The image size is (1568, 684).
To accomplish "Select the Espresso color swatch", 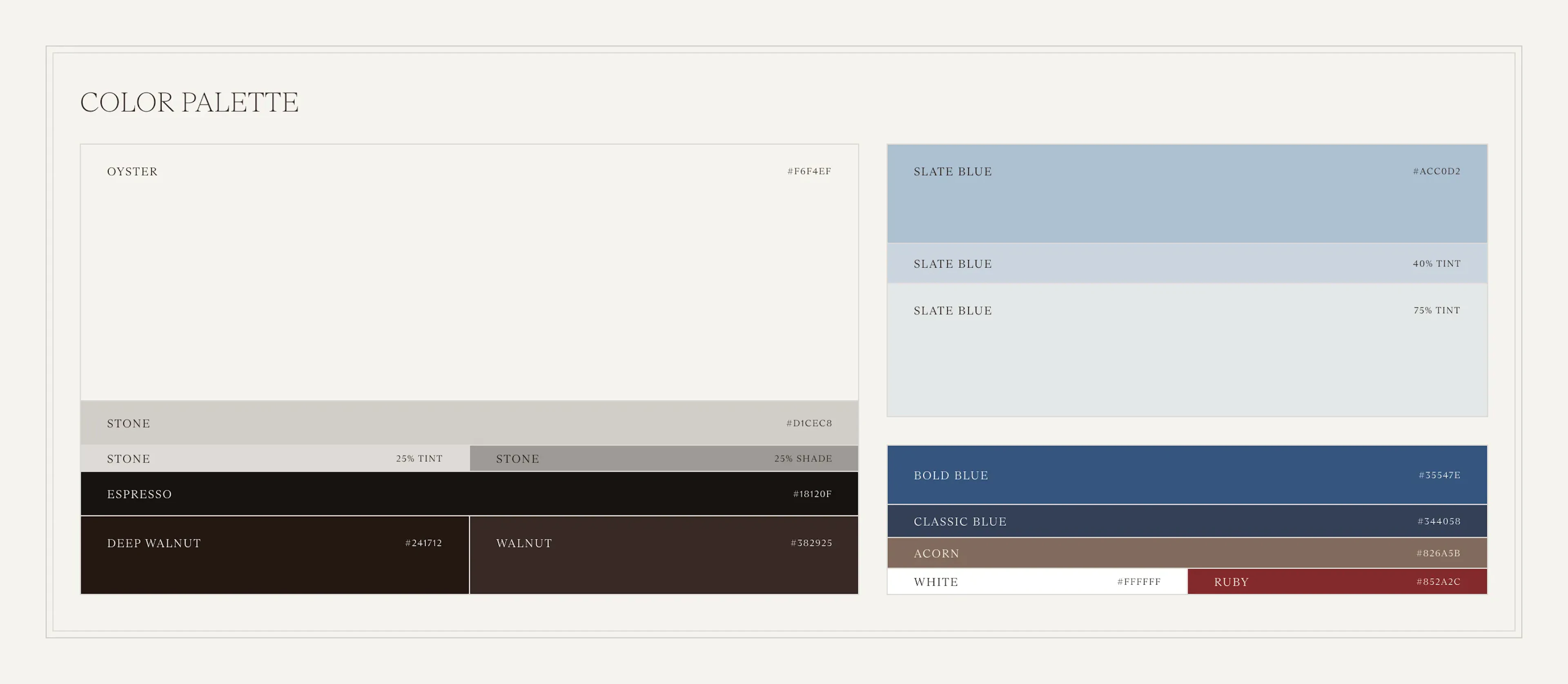I will 469,493.
